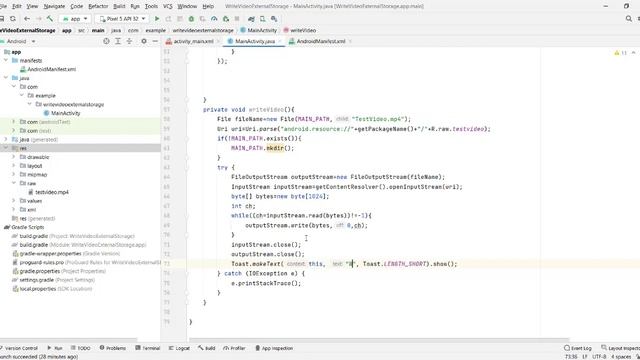Click the warnings indicator in the editor corner

[x=620, y=53]
